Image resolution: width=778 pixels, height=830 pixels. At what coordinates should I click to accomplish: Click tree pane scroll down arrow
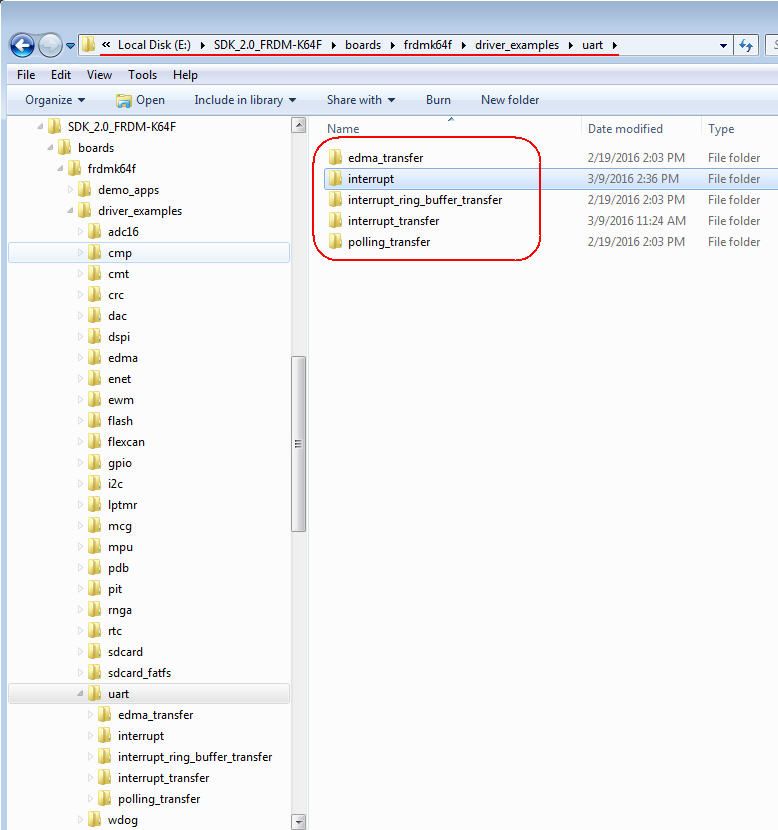[298, 822]
